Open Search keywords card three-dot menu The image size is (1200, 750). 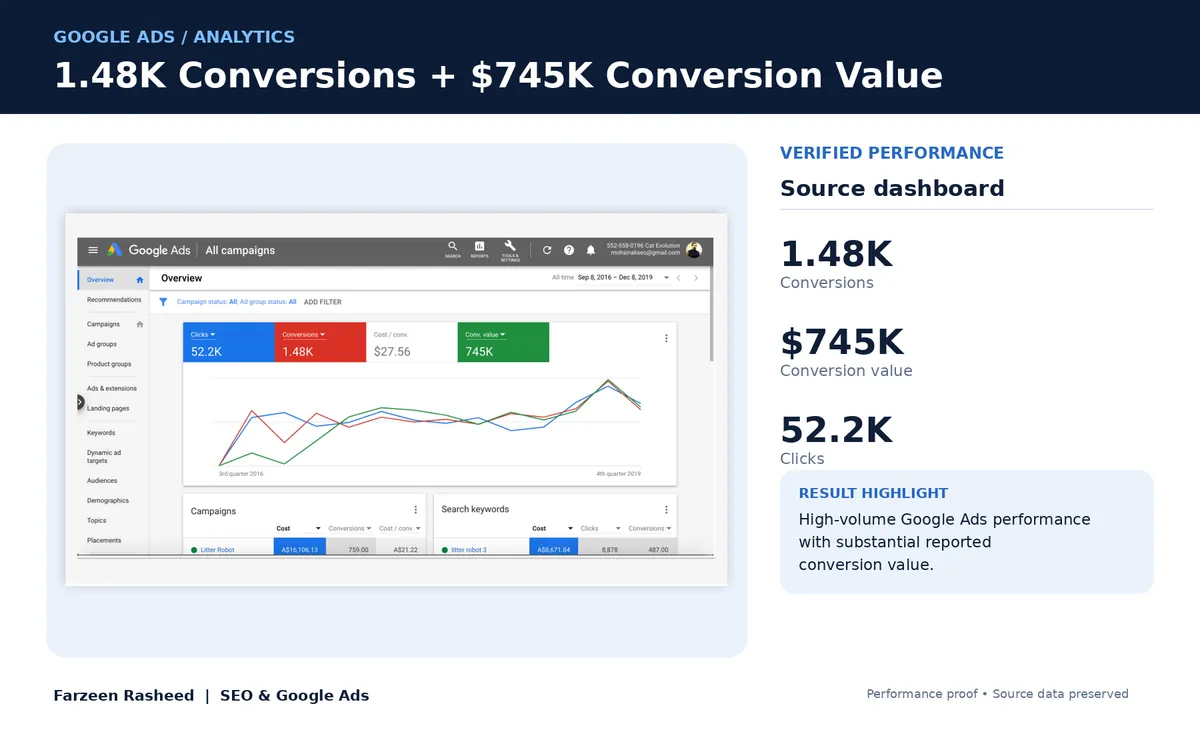coord(666,509)
